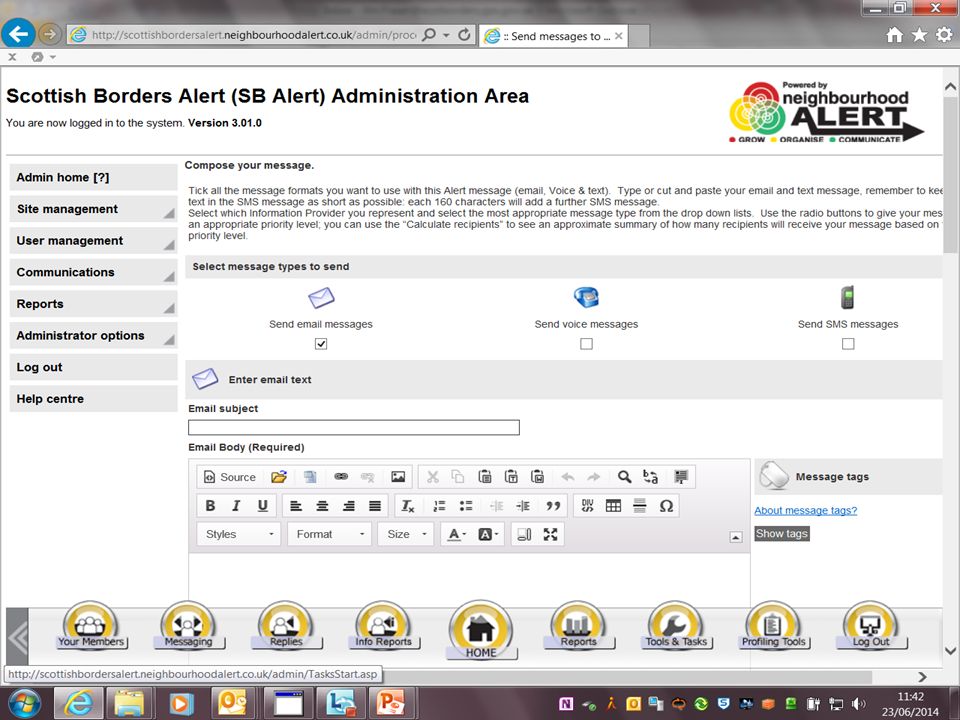Align text left
This screenshot has width=960, height=720.
point(296,506)
